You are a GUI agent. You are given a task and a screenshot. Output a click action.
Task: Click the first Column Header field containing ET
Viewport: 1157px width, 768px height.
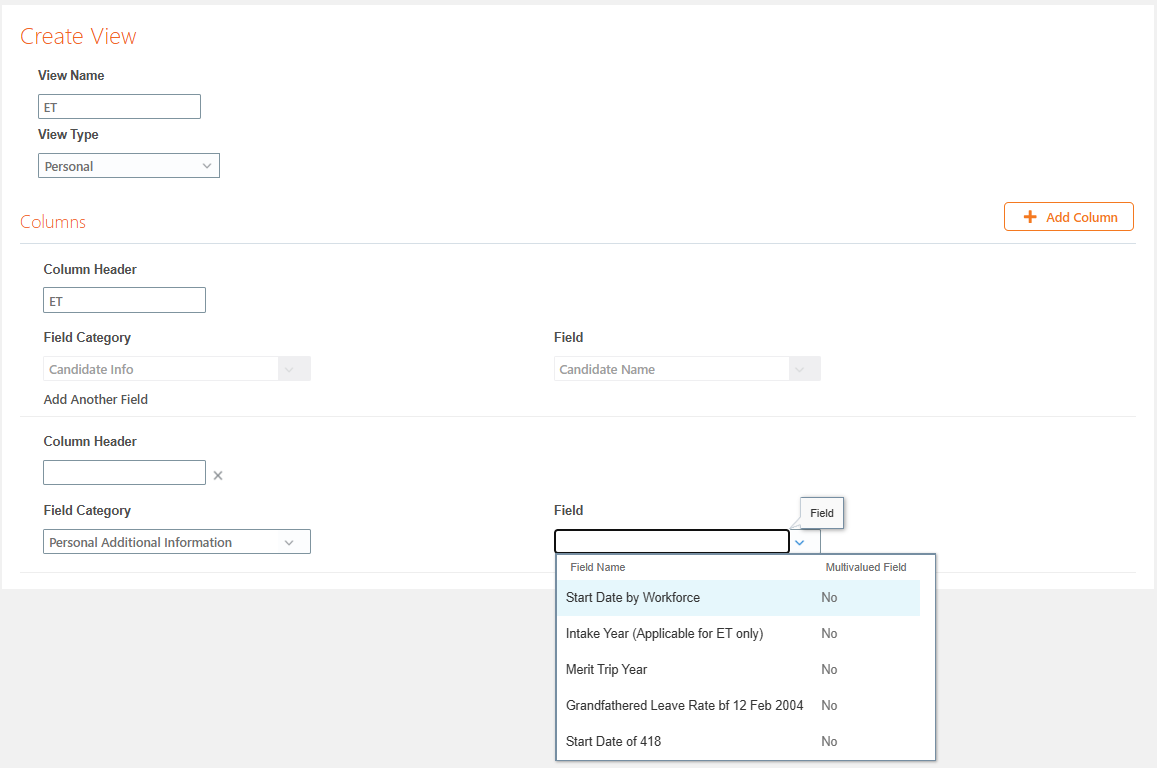tap(124, 300)
